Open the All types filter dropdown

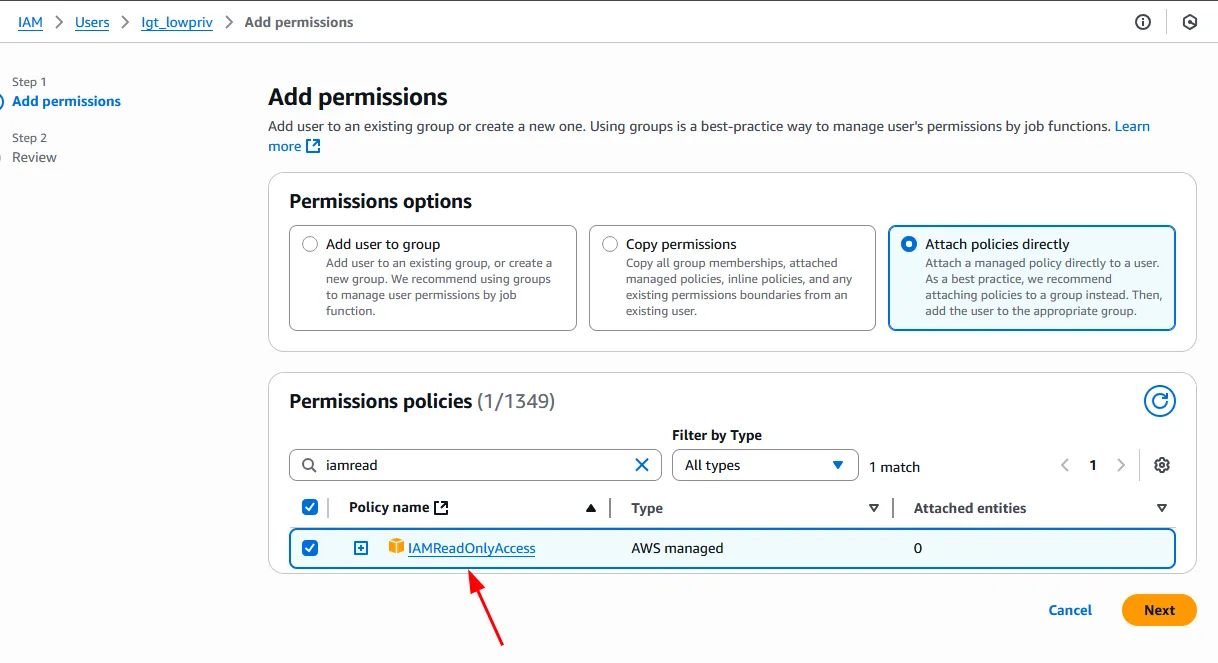pyautogui.click(x=765, y=465)
